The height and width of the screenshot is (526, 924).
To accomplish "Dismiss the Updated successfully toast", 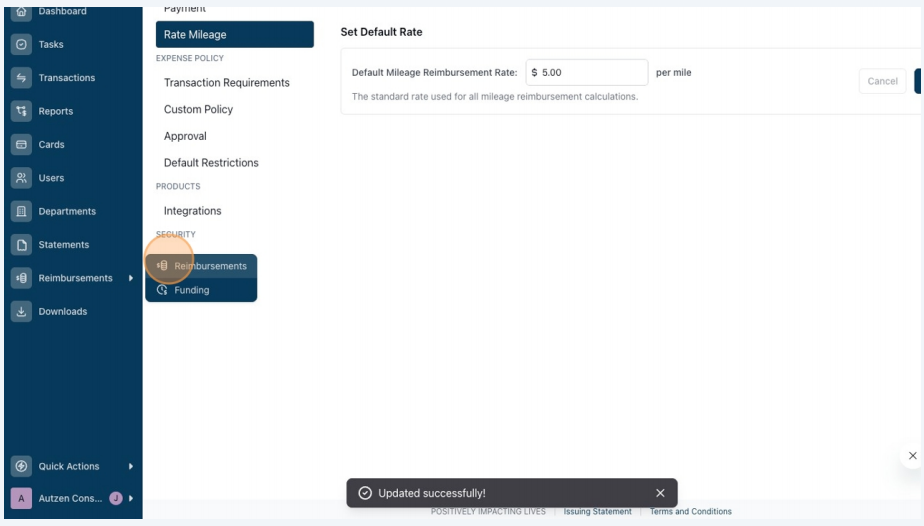I will click(660, 493).
